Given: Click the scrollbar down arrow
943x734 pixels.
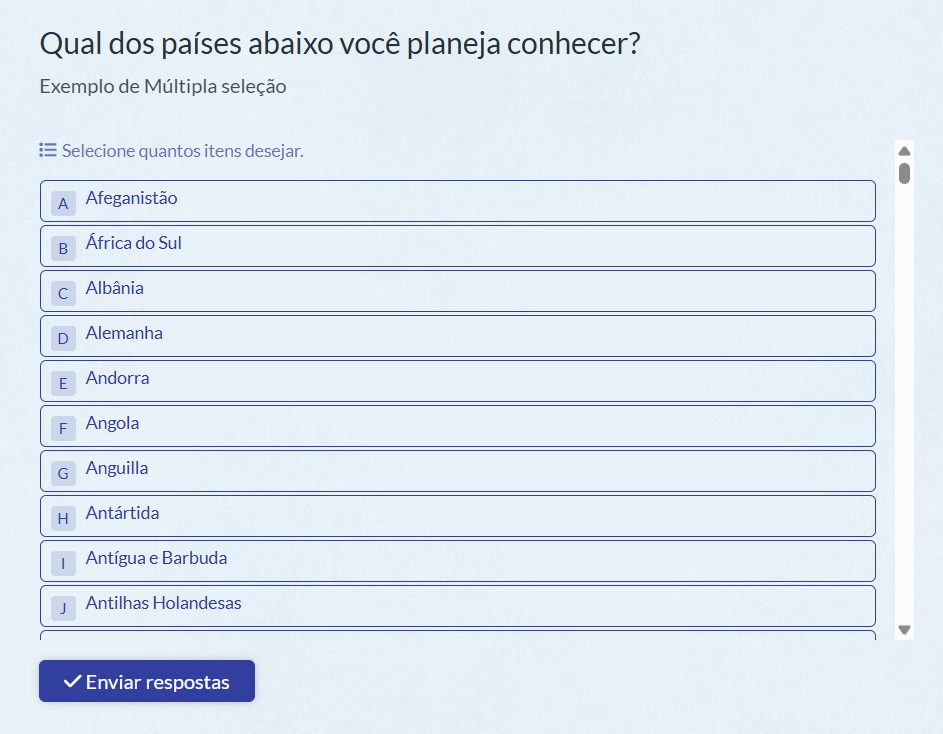Looking at the screenshot, I should coord(904,630).
